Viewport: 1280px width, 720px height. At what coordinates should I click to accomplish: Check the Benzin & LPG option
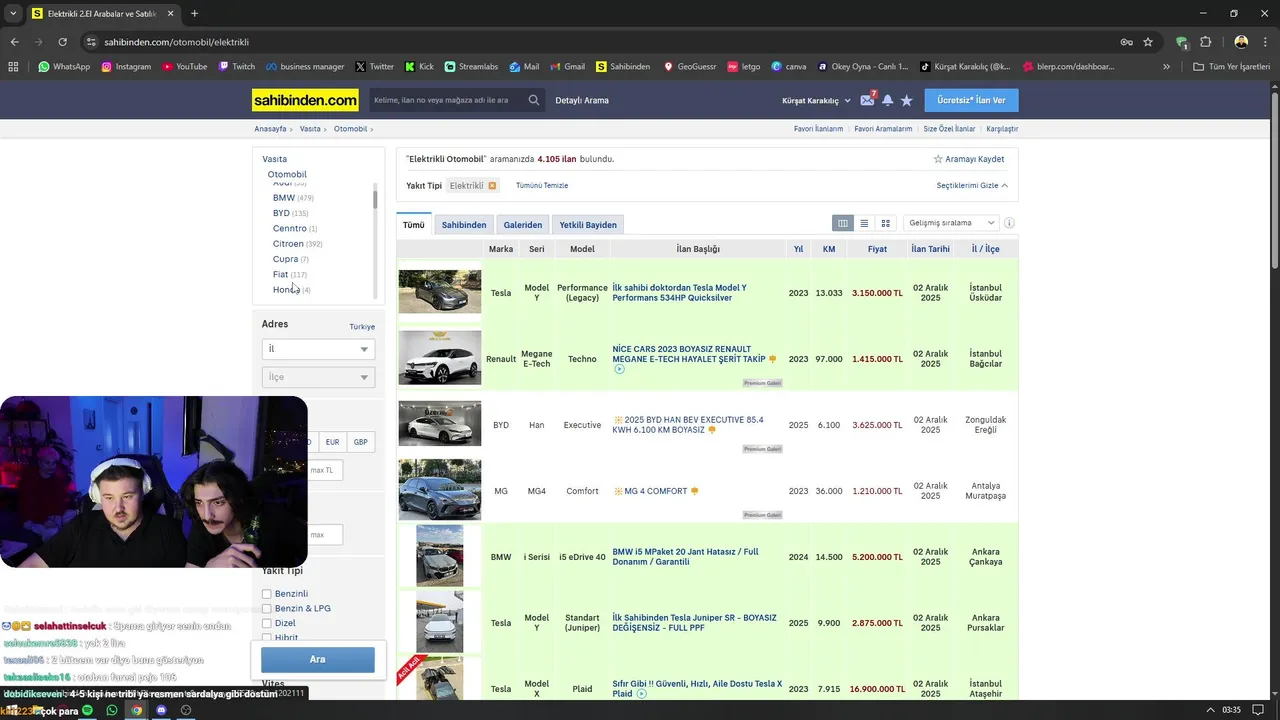pyautogui.click(x=267, y=608)
